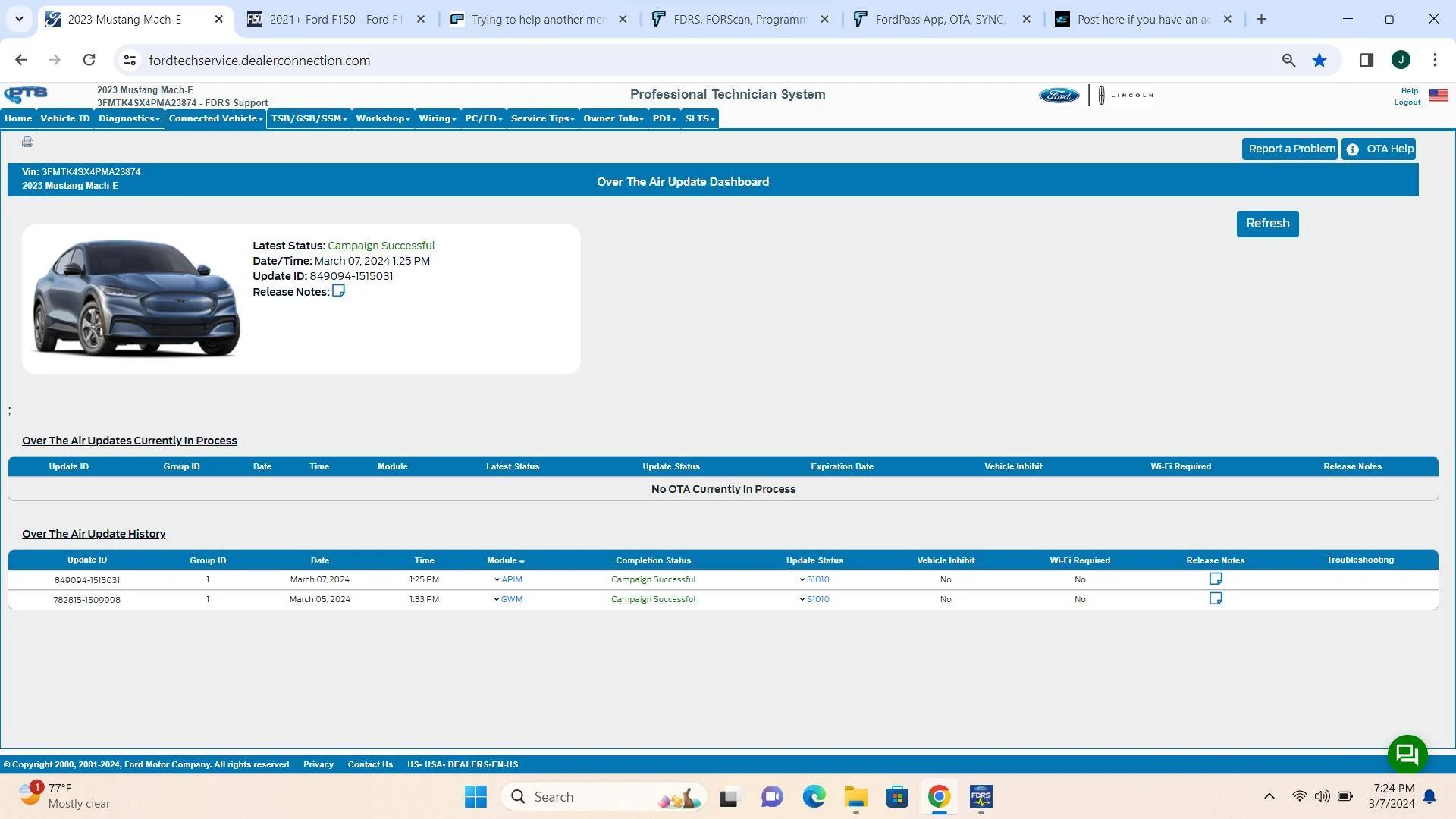
Task: Click the Help link at top right
Action: point(1409,91)
